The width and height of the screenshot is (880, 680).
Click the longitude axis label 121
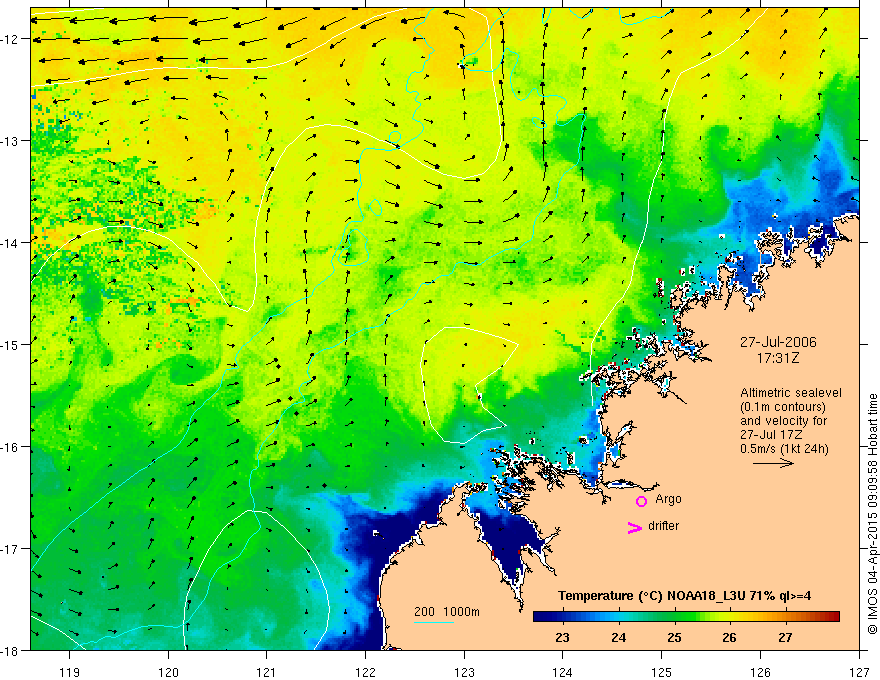pos(267,672)
